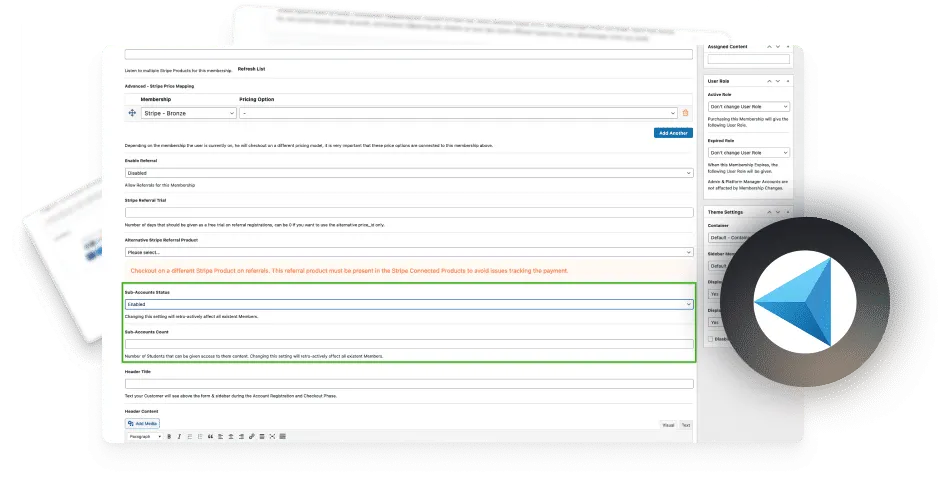Open the Enable Referral dropdown
This screenshot has width=940, height=478.
(409, 173)
